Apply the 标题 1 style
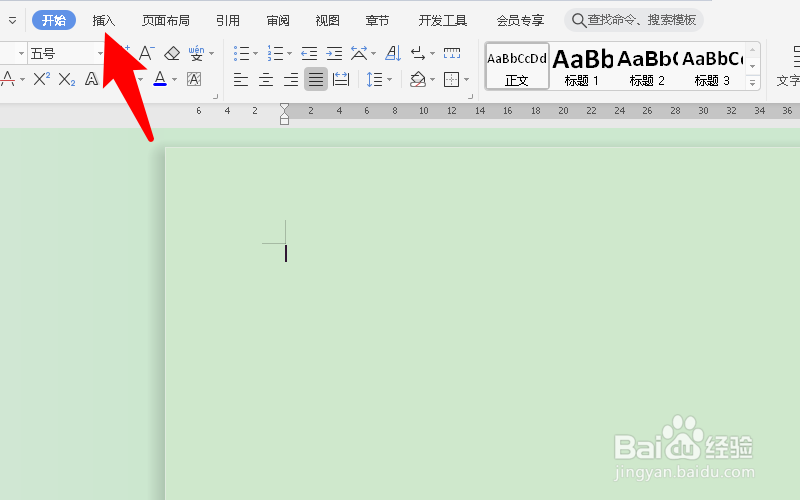 [x=582, y=66]
